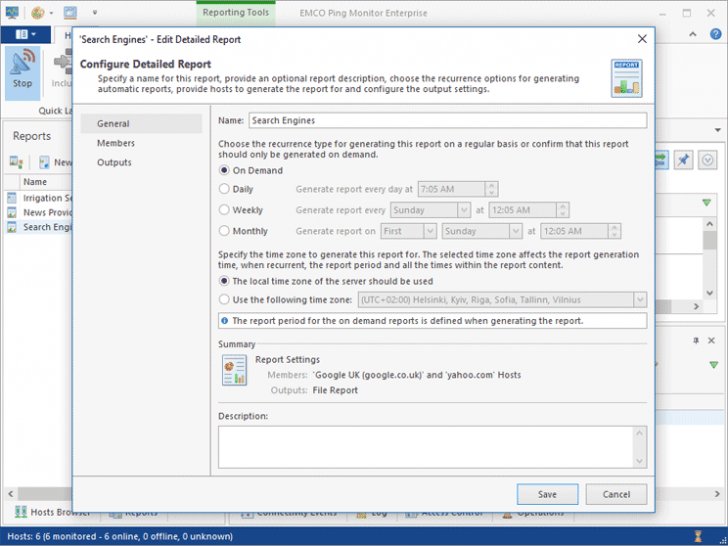The width and height of the screenshot is (728, 546).
Task: Click the upper green filter triangle icon
Action: coord(706,202)
